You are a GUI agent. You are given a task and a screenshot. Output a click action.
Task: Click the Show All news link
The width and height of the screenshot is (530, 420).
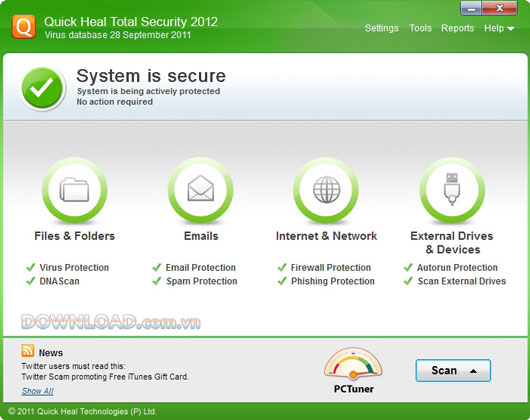(x=38, y=391)
